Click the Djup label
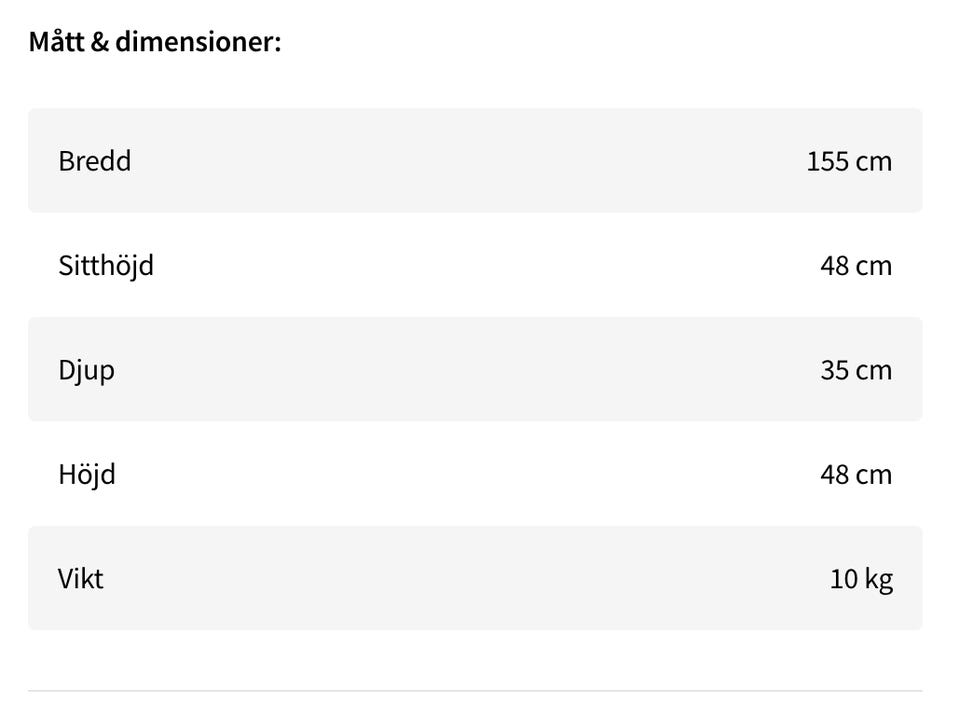This screenshot has height=716, width=960. (87, 370)
